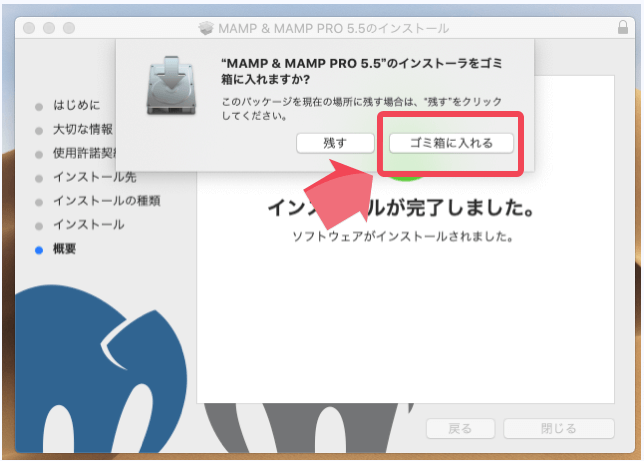This screenshot has width=644, height=461.
Task: Click the ソフトウェアがインストールされました text
Action: [402, 236]
